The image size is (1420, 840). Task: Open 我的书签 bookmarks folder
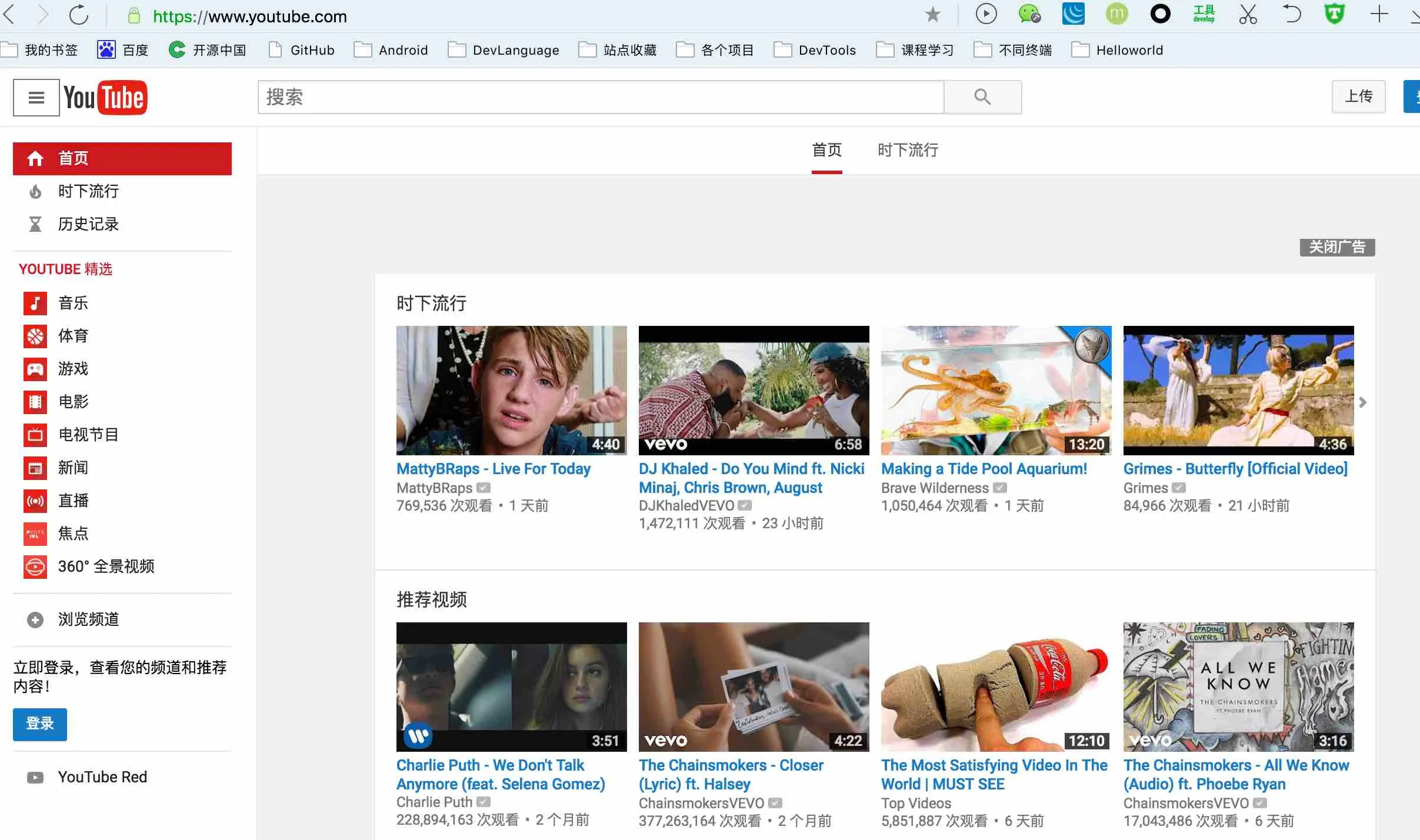pos(39,50)
